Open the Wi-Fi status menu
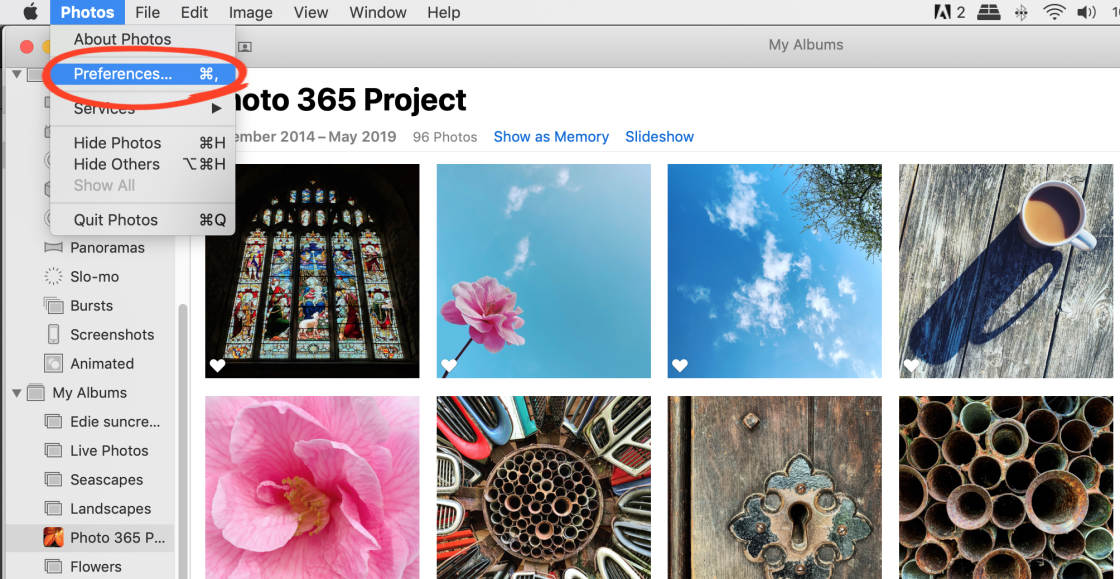 (1054, 12)
